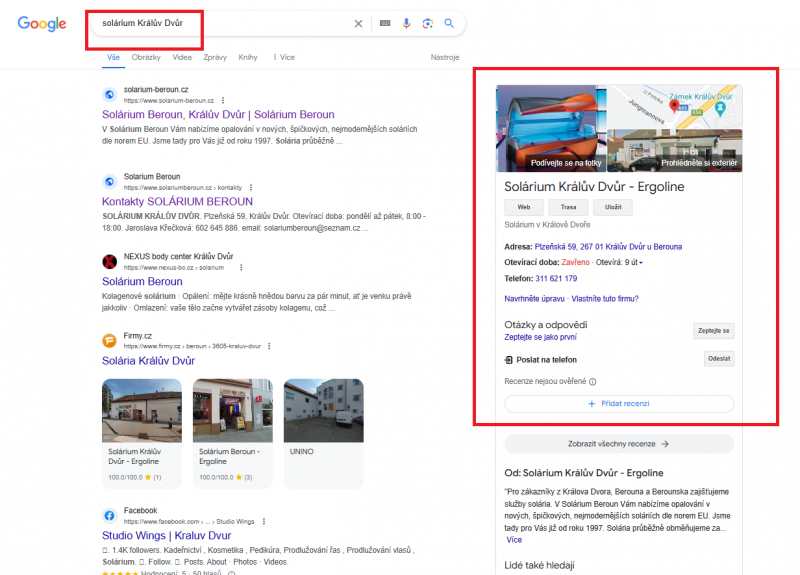Clear the search query with the X icon
The width and height of the screenshot is (800, 575).
tap(358, 23)
